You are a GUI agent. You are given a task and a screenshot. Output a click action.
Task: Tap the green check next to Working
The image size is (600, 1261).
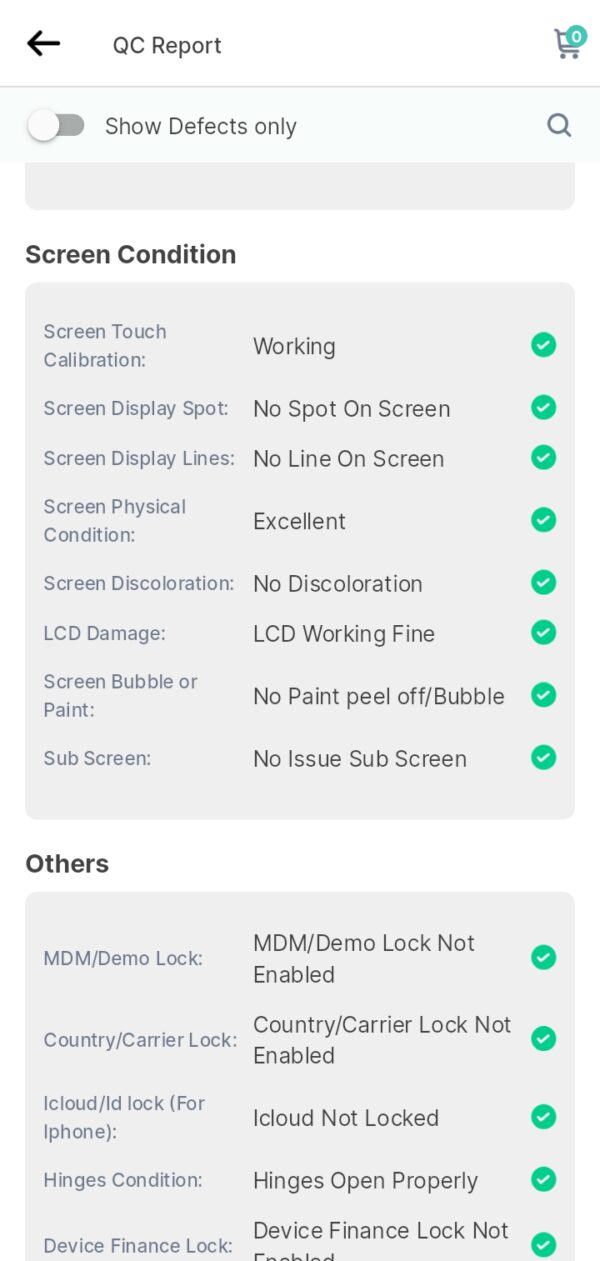pyautogui.click(x=543, y=345)
